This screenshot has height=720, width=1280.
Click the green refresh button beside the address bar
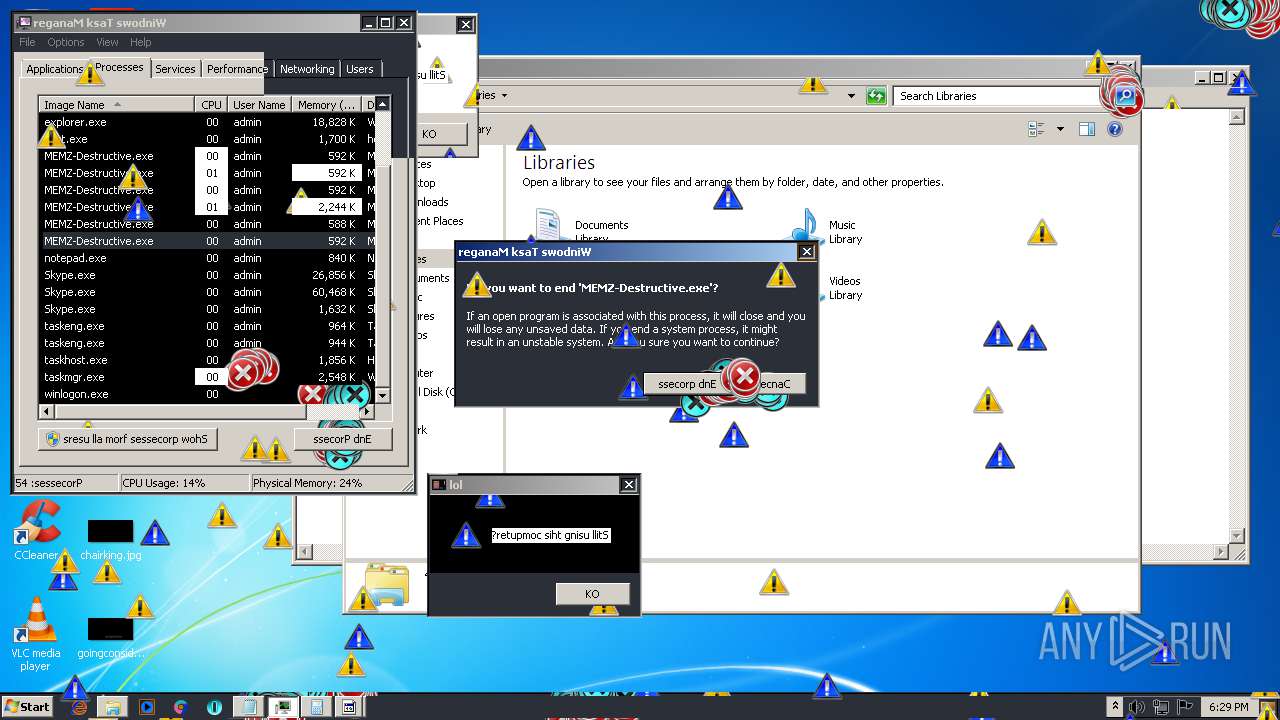pyautogui.click(x=876, y=96)
